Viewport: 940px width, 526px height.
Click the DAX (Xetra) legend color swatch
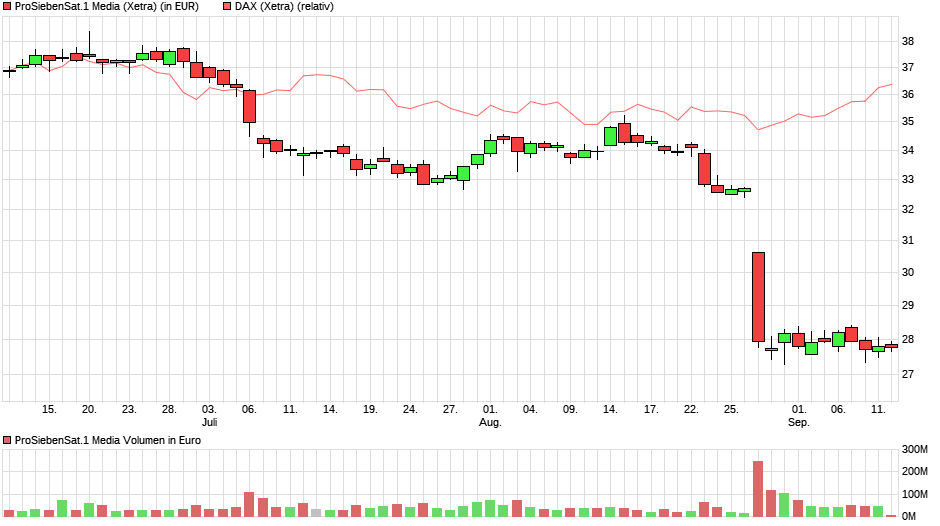(x=227, y=7)
